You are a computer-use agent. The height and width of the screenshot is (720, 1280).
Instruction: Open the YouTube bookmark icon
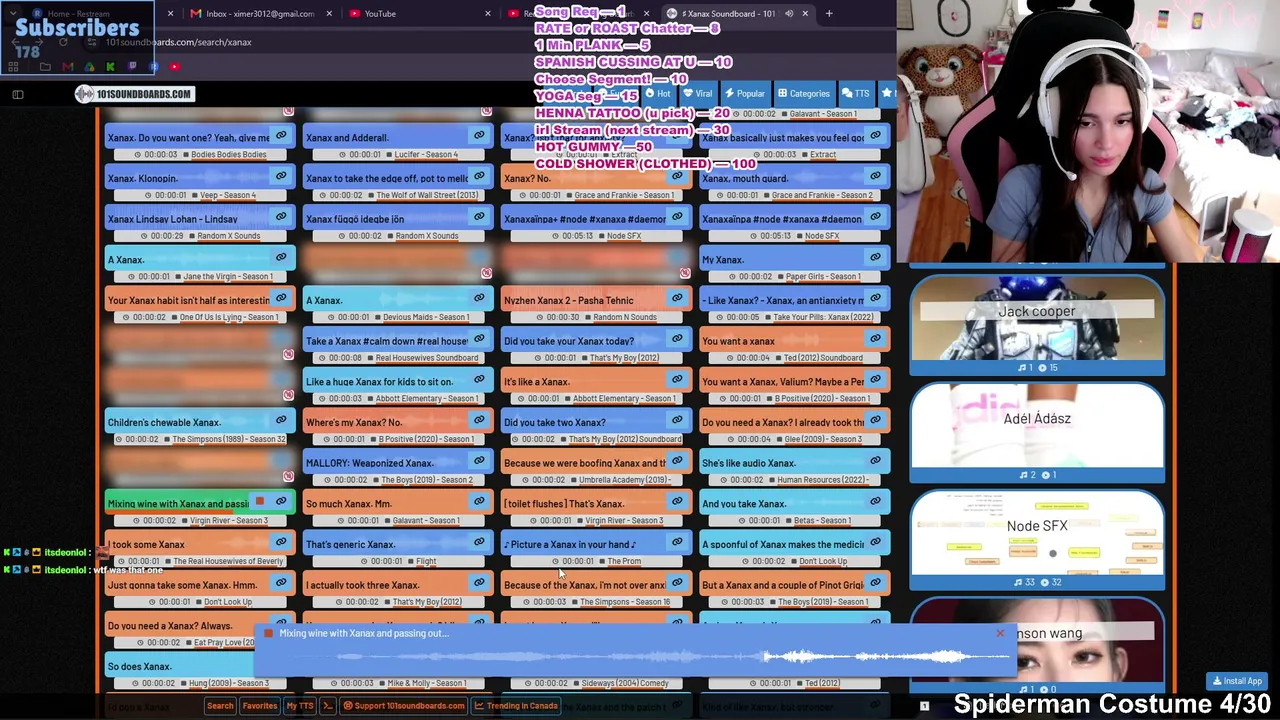174,67
